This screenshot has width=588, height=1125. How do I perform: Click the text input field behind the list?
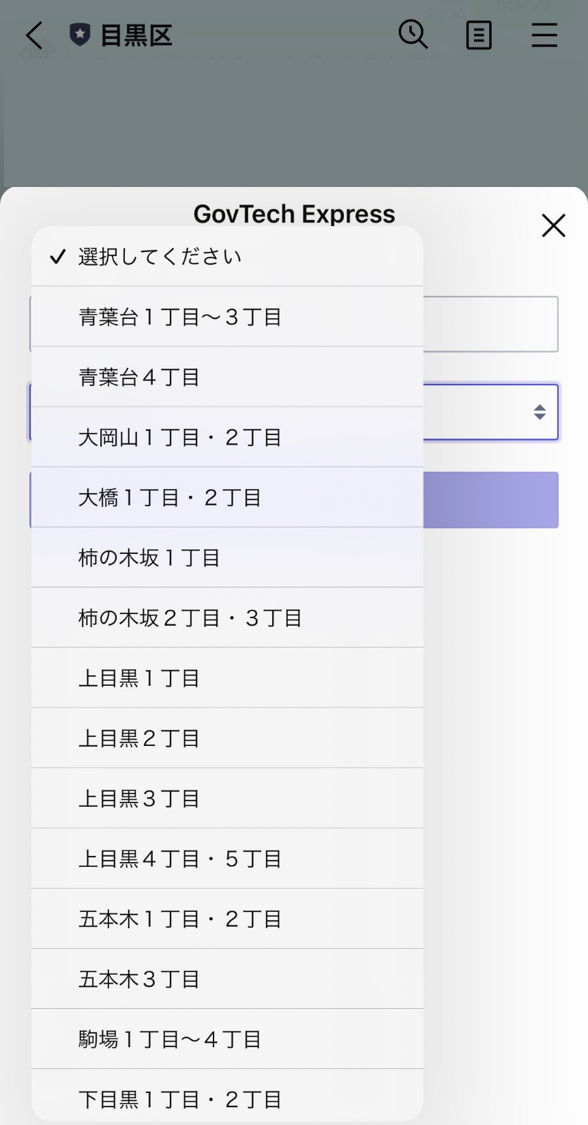[490, 324]
